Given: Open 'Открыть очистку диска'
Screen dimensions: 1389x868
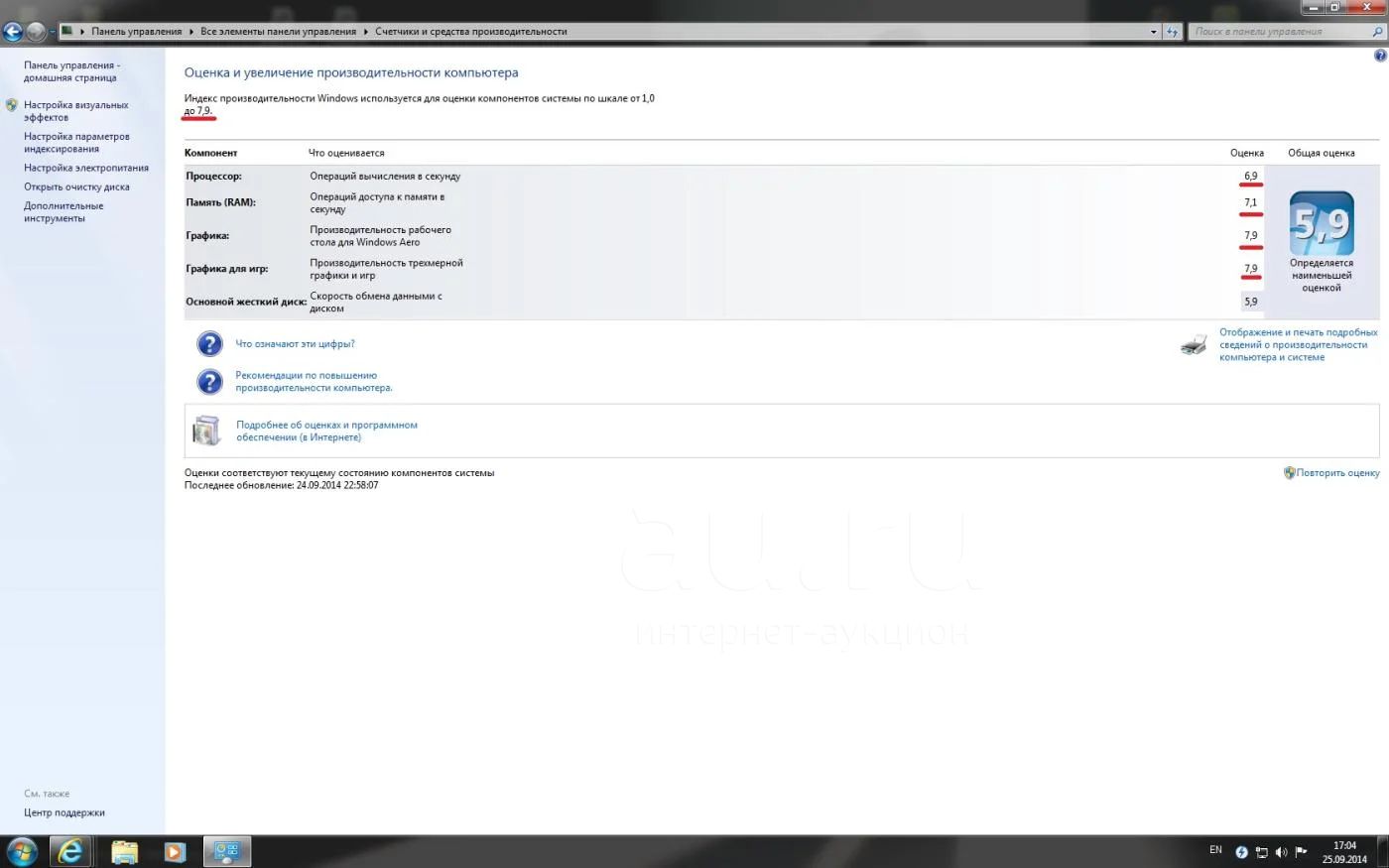Looking at the screenshot, I should coord(76,186).
